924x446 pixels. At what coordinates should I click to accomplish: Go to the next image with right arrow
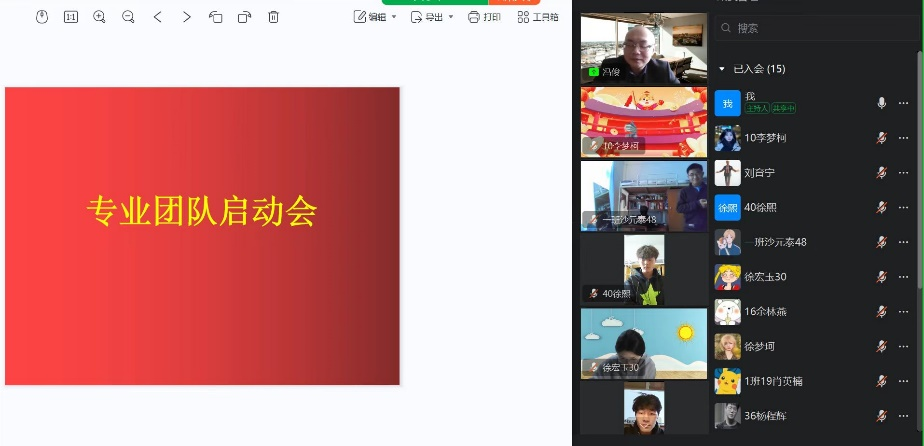click(x=187, y=17)
